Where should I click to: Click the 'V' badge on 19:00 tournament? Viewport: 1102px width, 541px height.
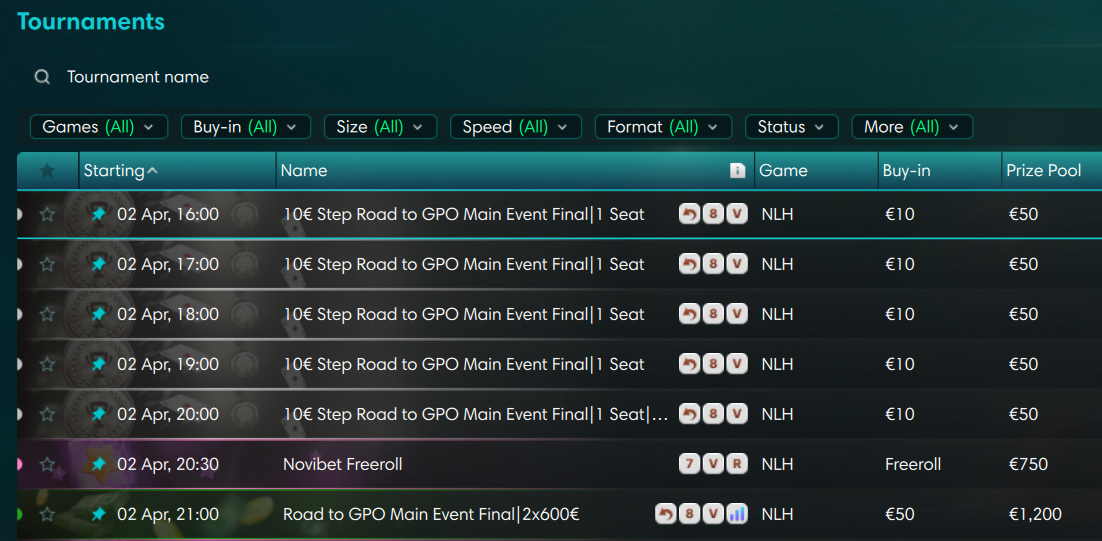click(x=737, y=364)
